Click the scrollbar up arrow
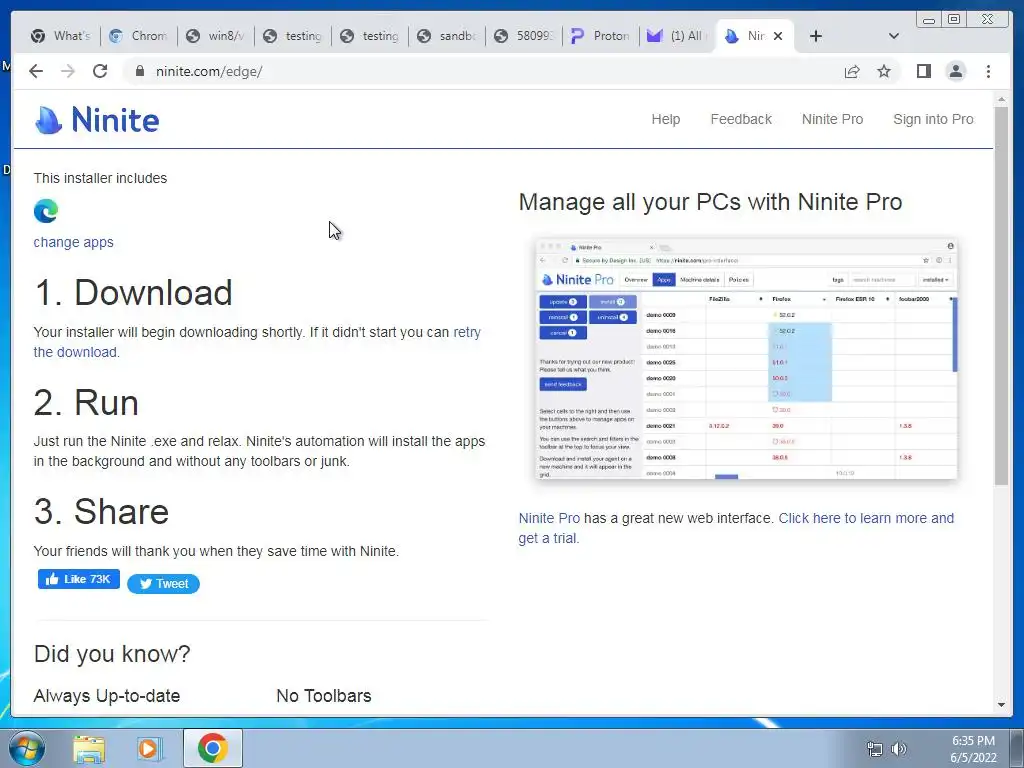The image size is (1024, 768). [1001, 100]
